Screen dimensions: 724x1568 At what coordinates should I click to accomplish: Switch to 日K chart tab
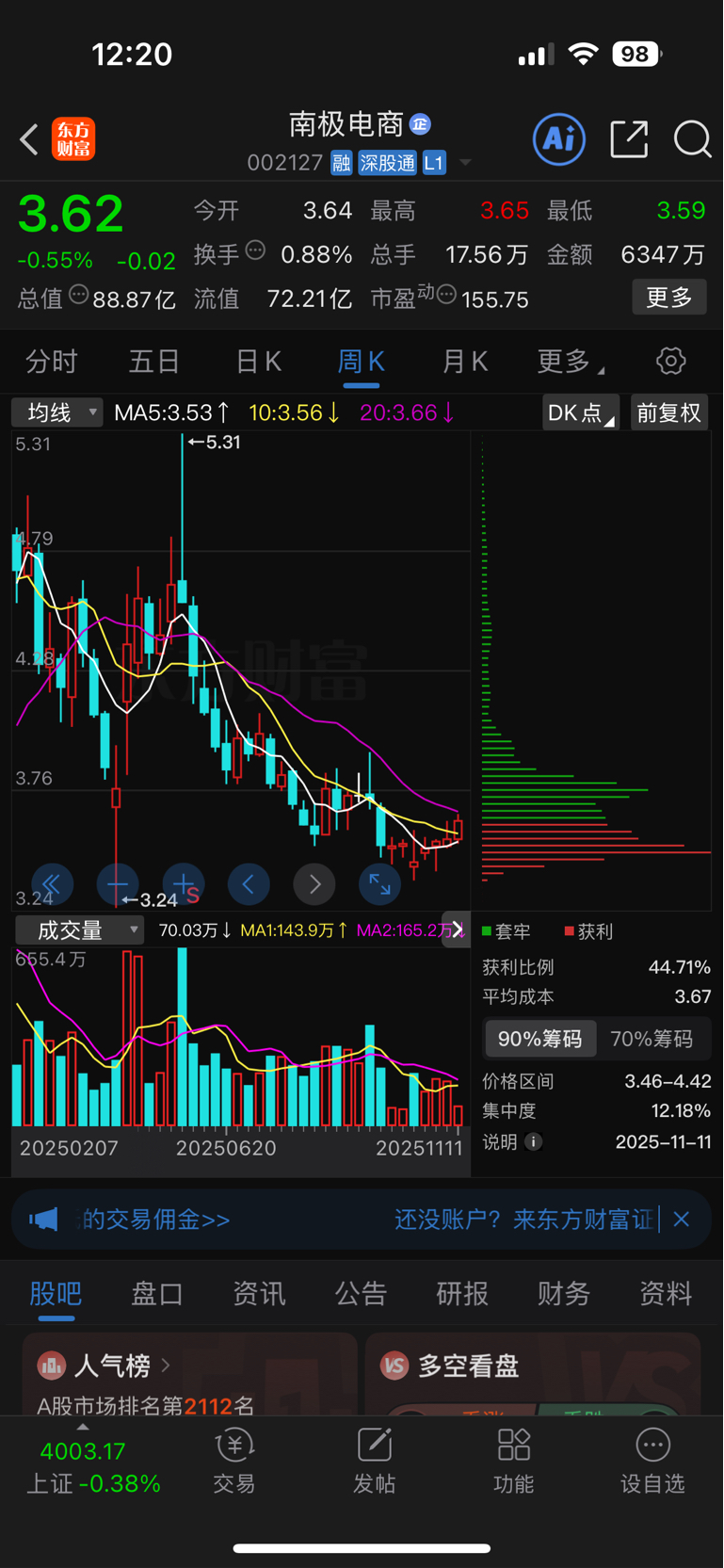click(x=258, y=361)
